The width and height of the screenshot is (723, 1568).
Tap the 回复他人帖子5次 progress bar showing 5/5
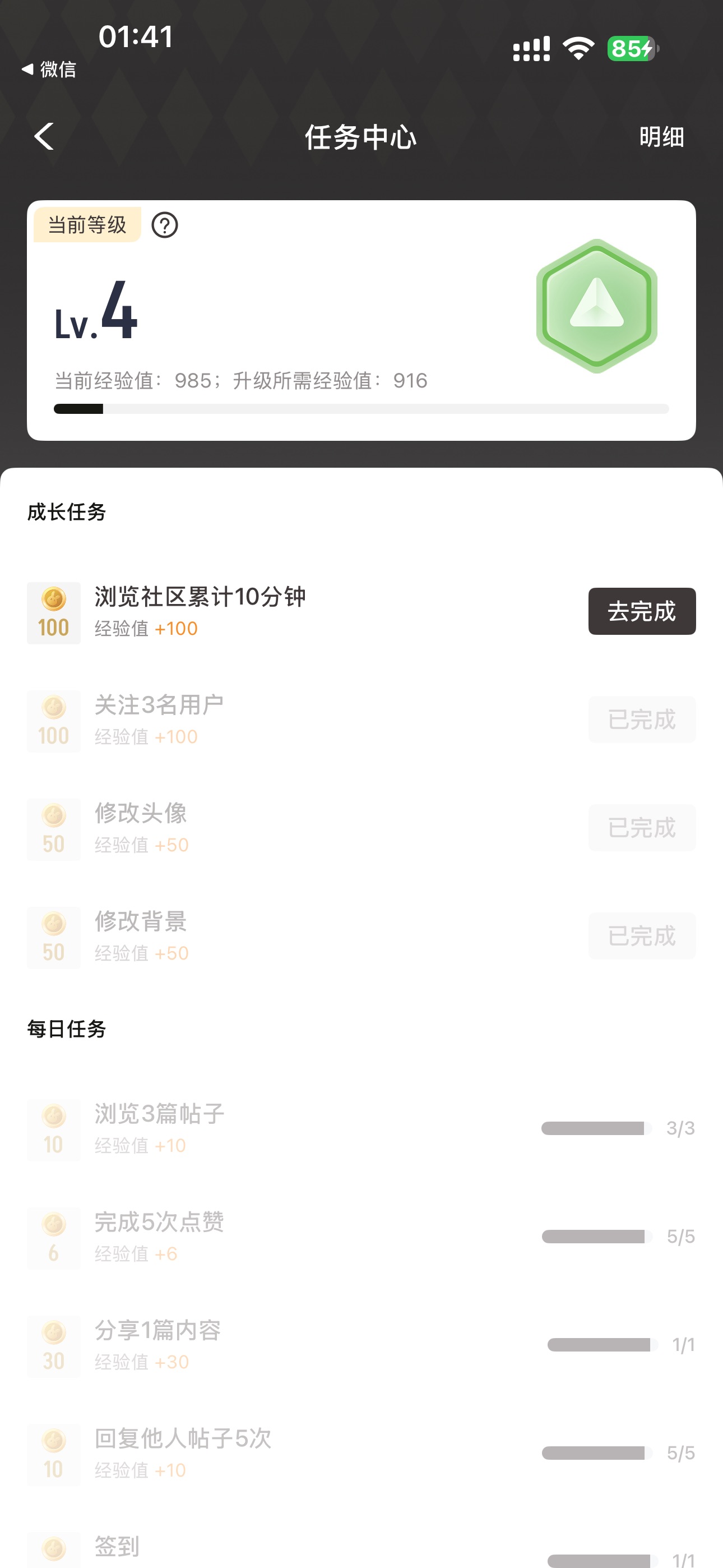[x=596, y=1454]
